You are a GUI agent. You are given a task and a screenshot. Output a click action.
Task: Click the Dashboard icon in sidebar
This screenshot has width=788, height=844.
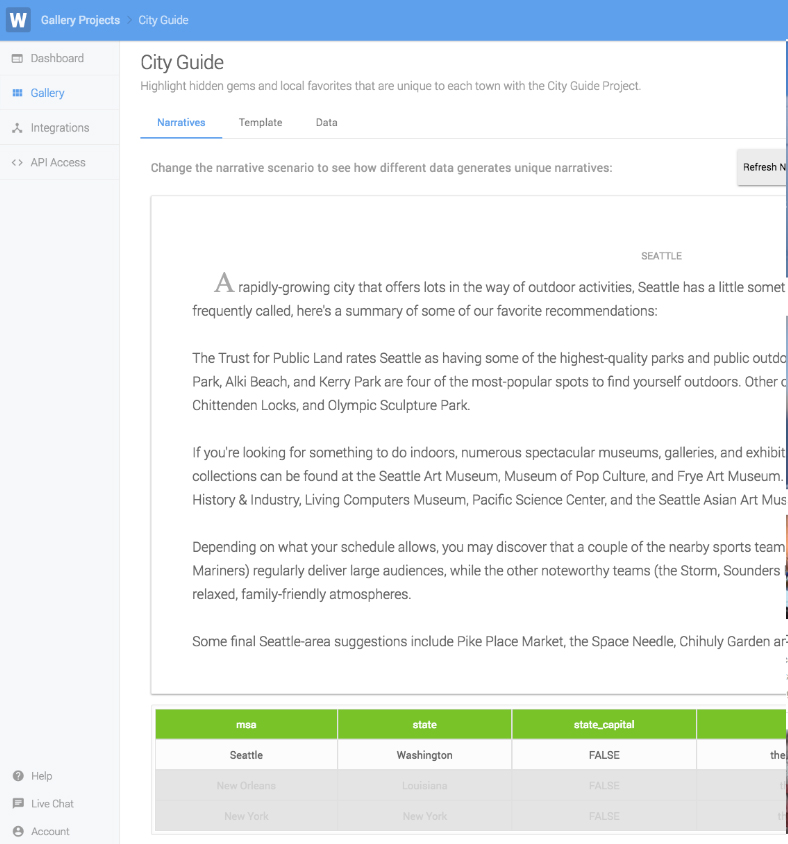click(x=17, y=59)
